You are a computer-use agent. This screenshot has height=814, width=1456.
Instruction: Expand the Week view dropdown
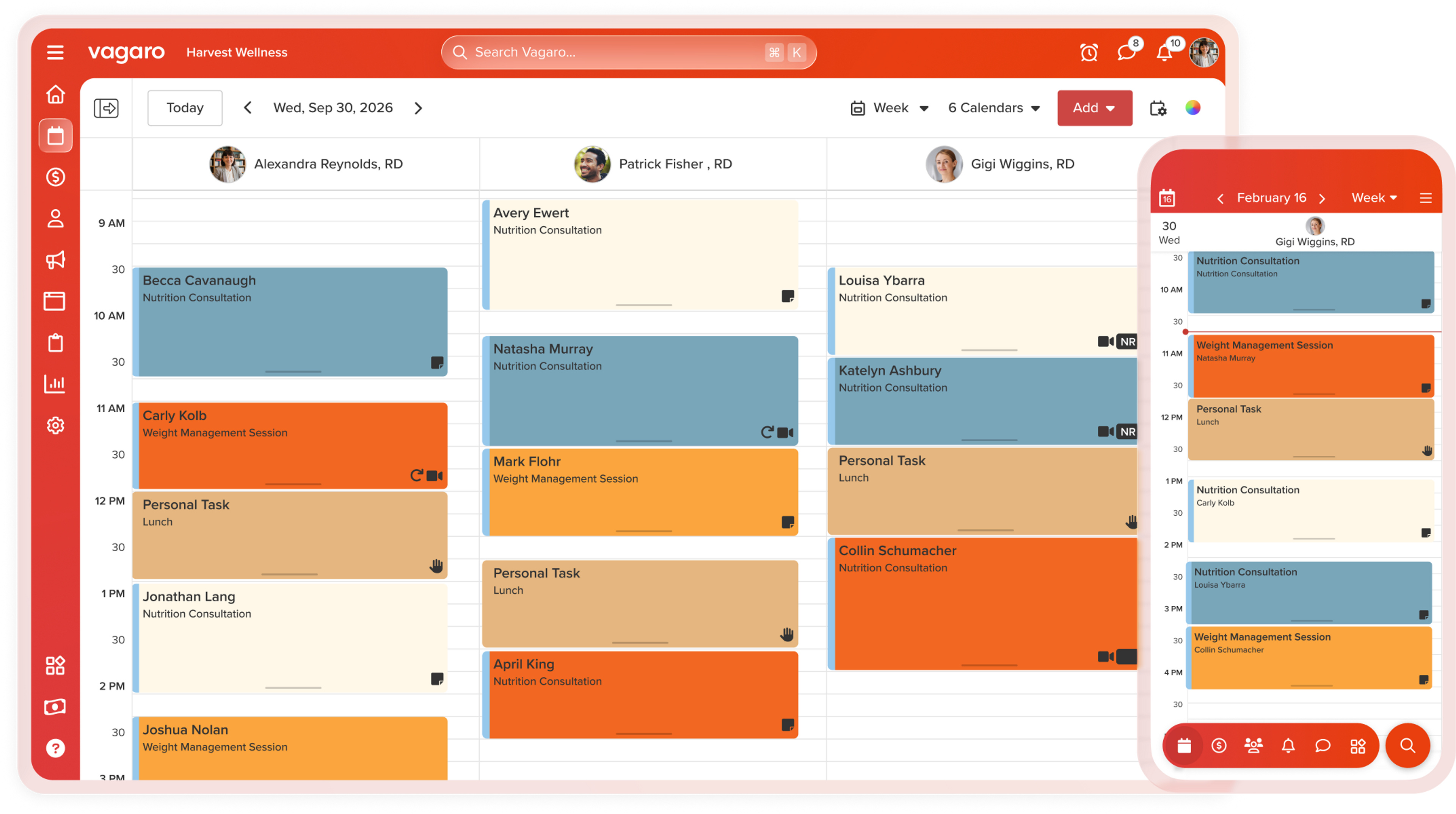(x=890, y=108)
